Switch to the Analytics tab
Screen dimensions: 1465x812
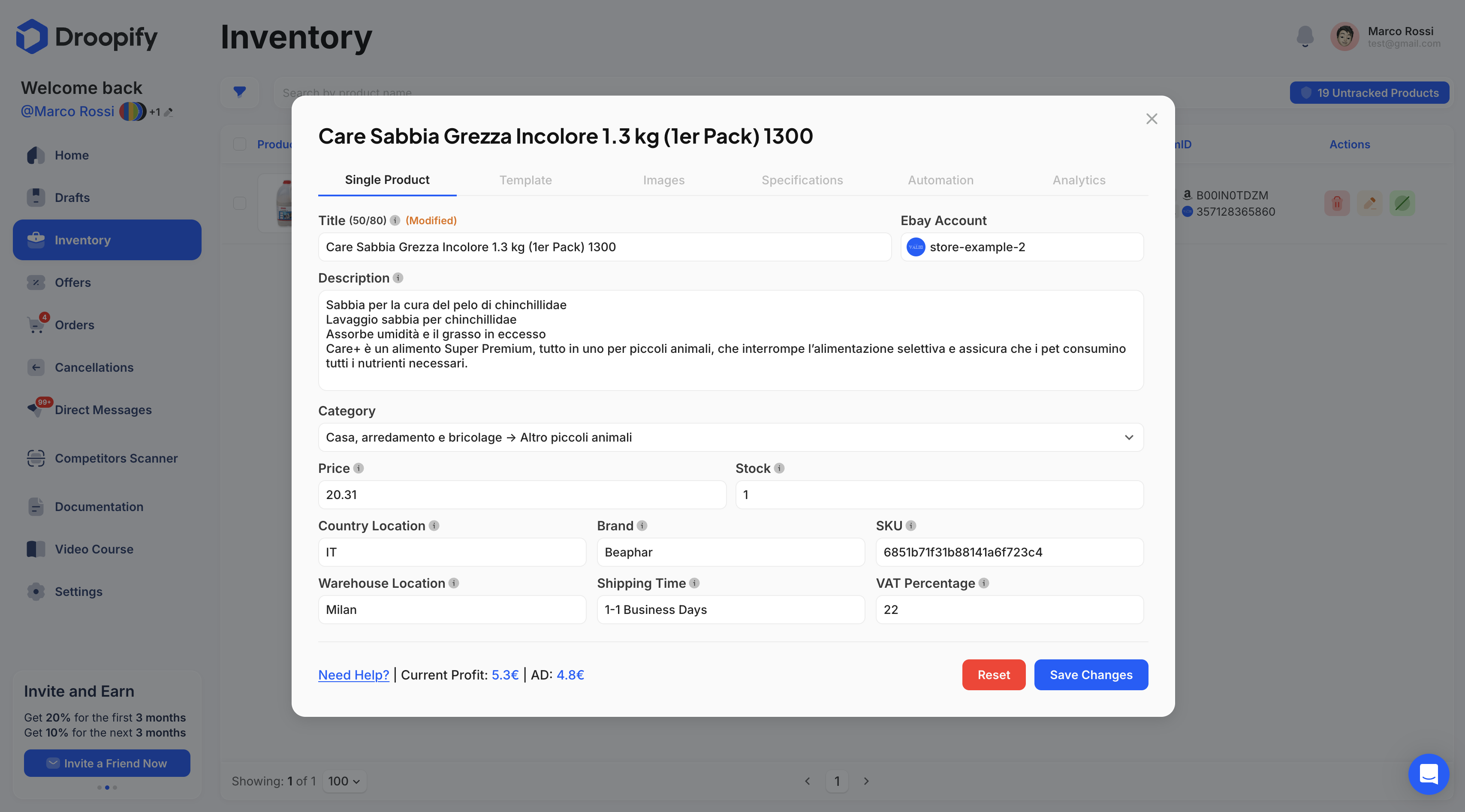tap(1079, 180)
